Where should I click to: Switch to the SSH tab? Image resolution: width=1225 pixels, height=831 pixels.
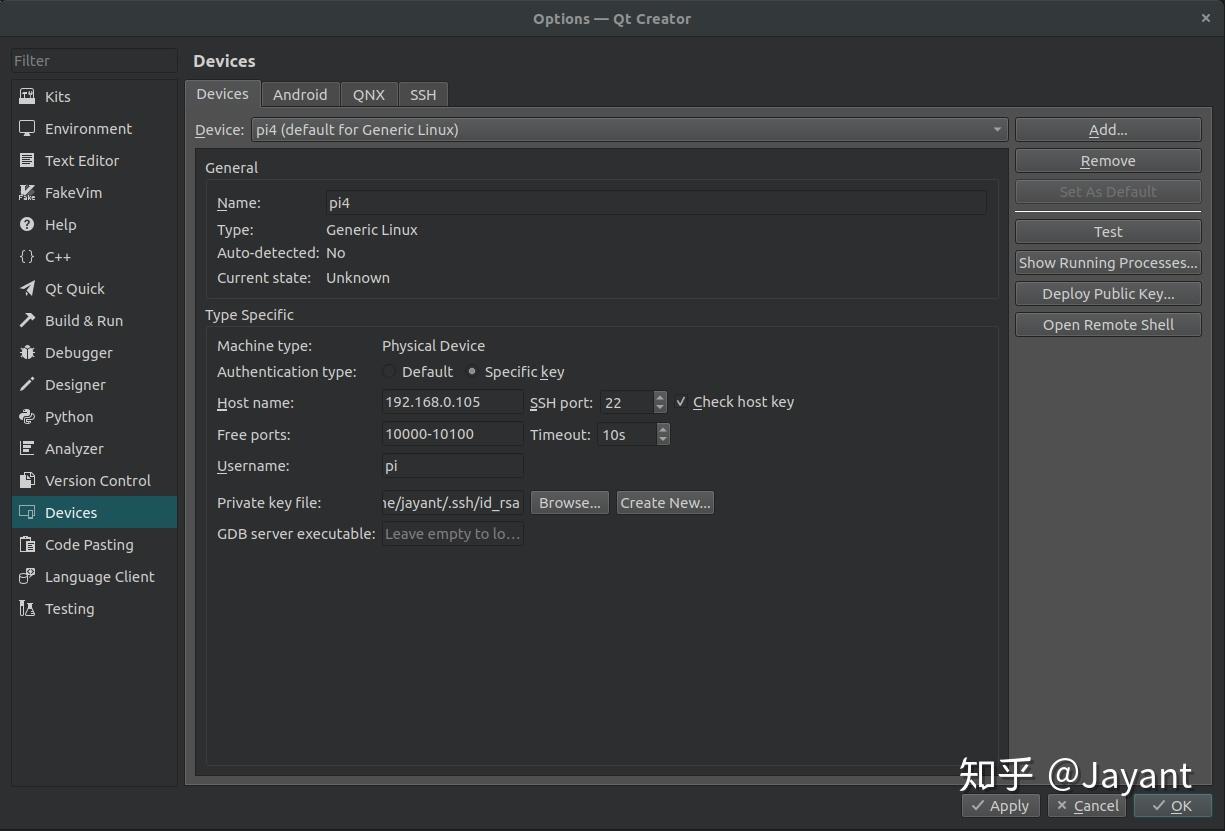[423, 94]
